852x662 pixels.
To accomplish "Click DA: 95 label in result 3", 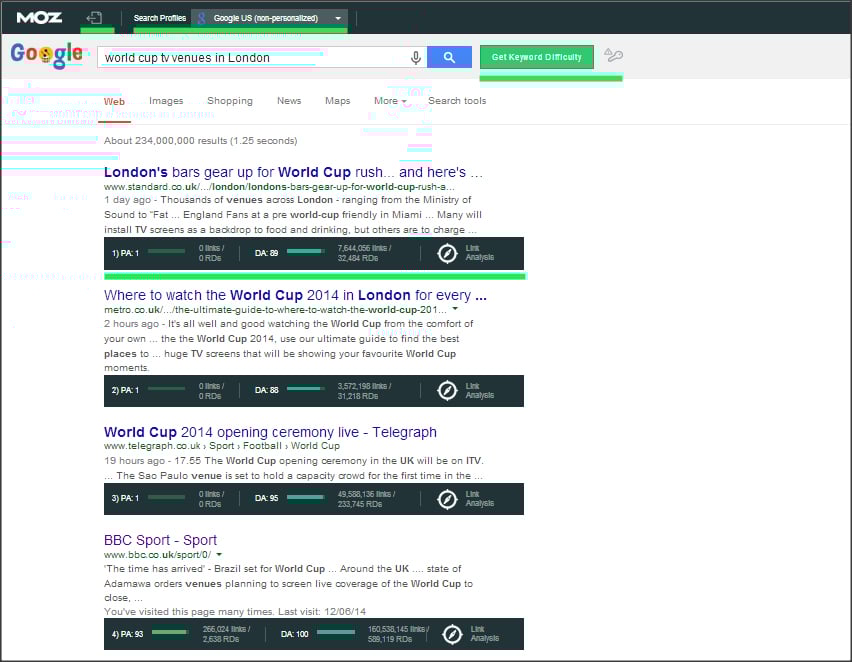I will click(267, 498).
